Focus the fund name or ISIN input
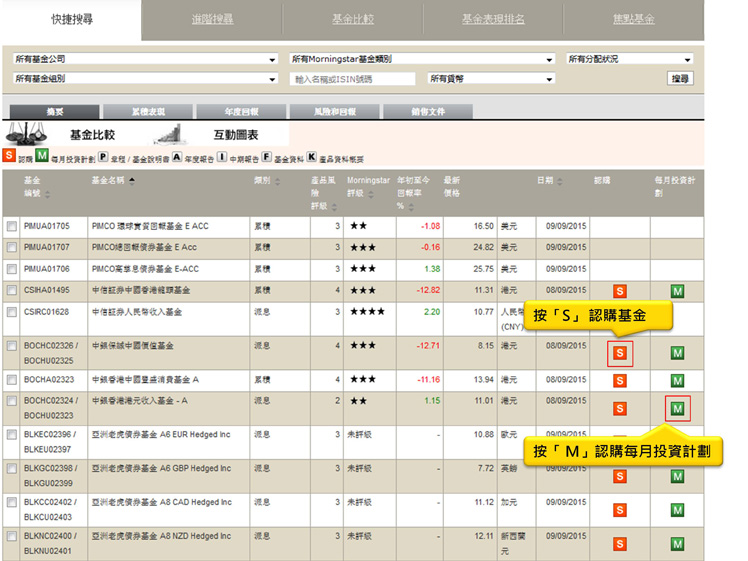The width and height of the screenshot is (748, 561). point(352,79)
